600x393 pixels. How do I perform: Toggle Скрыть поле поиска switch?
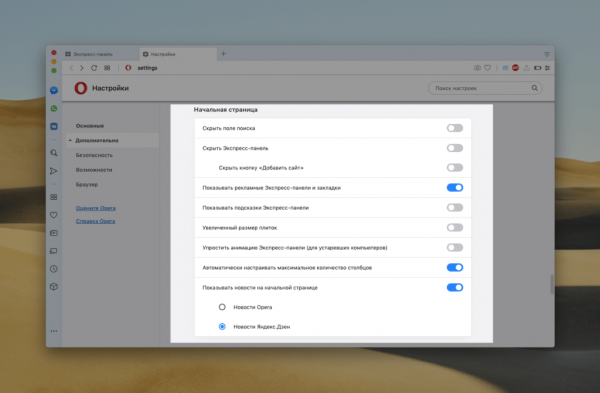(x=455, y=128)
